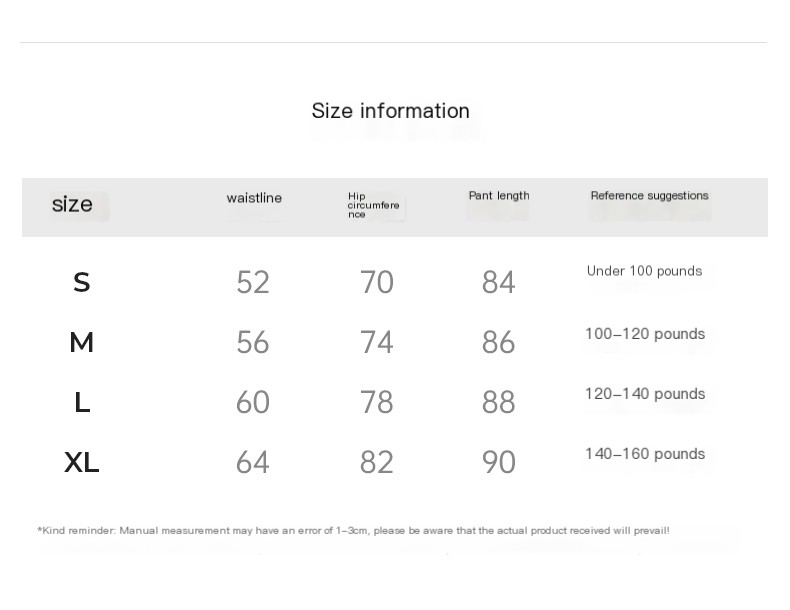Click pant length value 88 for L
790x610 pixels.
498,402
